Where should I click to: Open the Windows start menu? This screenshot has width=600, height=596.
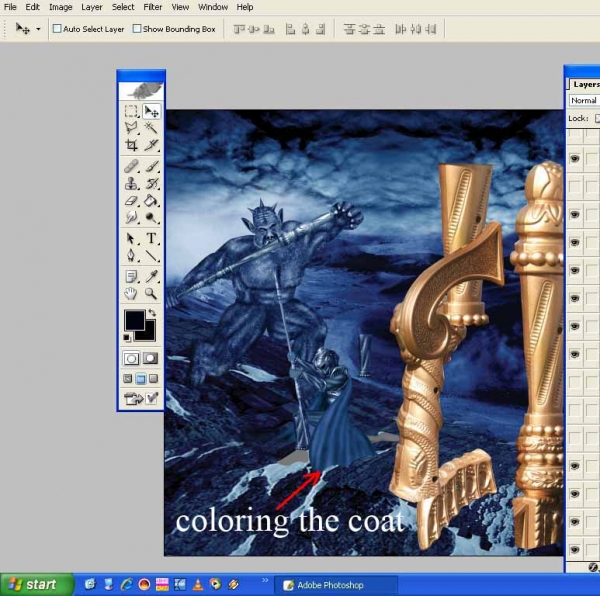[37, 584]
